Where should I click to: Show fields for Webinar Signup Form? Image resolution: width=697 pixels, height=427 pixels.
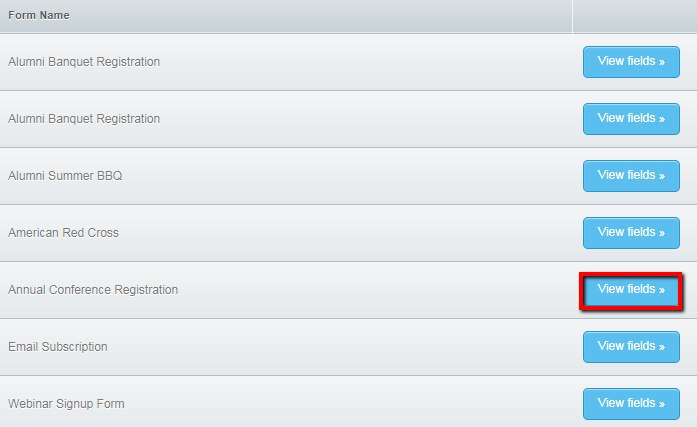click(x=631, y=404)
